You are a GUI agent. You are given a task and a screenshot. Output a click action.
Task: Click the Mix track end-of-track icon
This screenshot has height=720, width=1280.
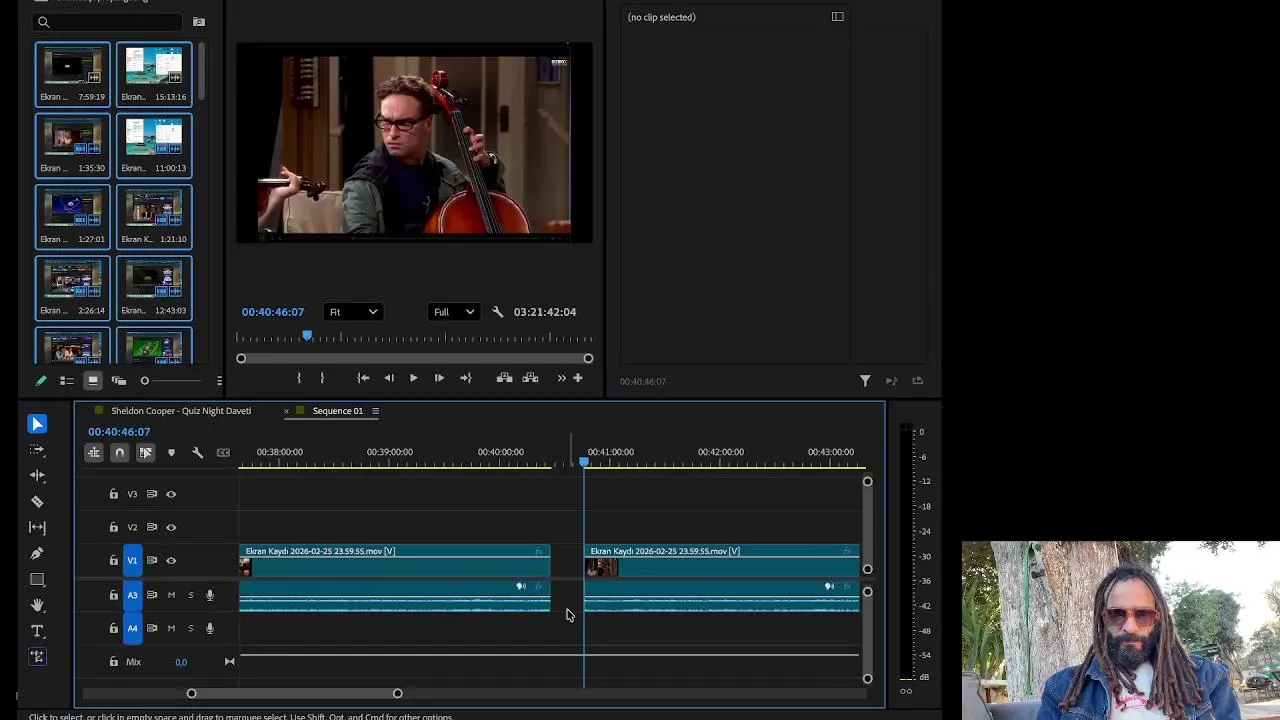(229, 662)
